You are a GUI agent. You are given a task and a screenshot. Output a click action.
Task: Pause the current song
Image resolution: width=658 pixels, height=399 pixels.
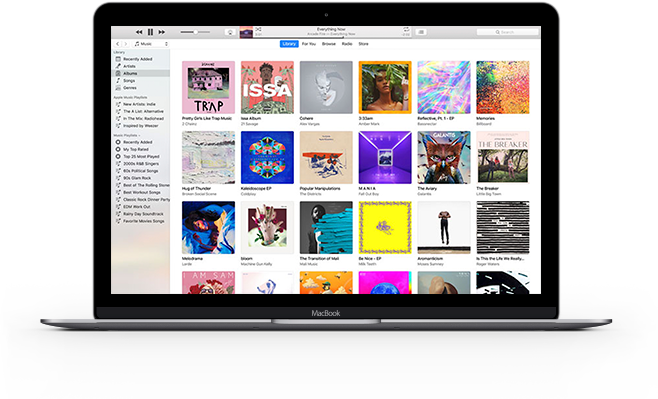(x=150, y=32)
